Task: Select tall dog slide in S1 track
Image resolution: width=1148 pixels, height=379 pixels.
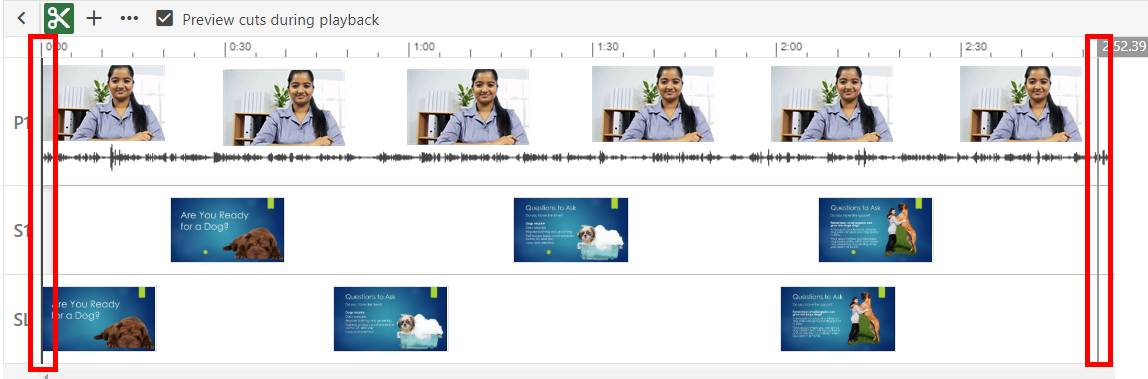Action: [x=876, y=230]
